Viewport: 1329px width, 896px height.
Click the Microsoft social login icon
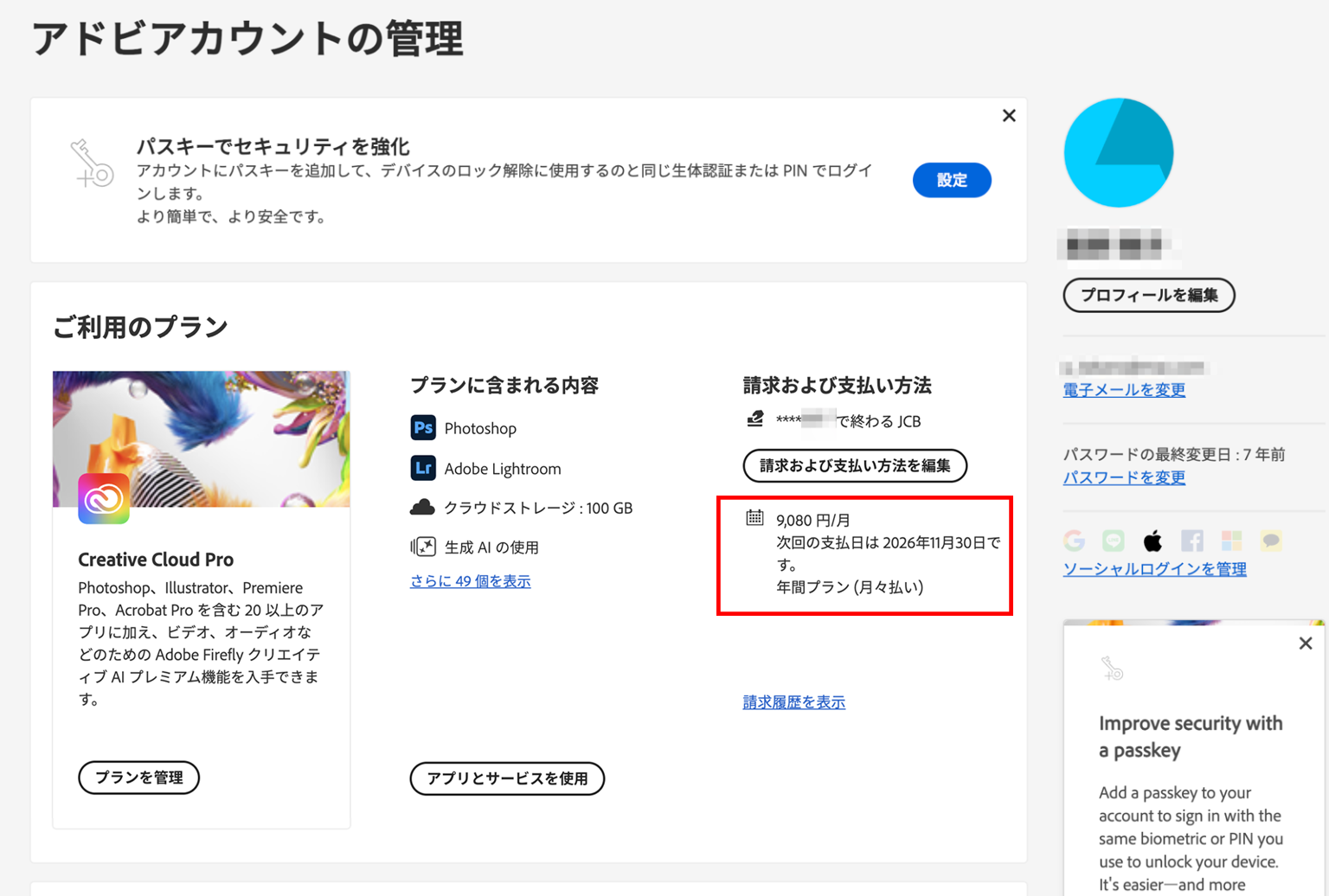[x=1231, y=540]
